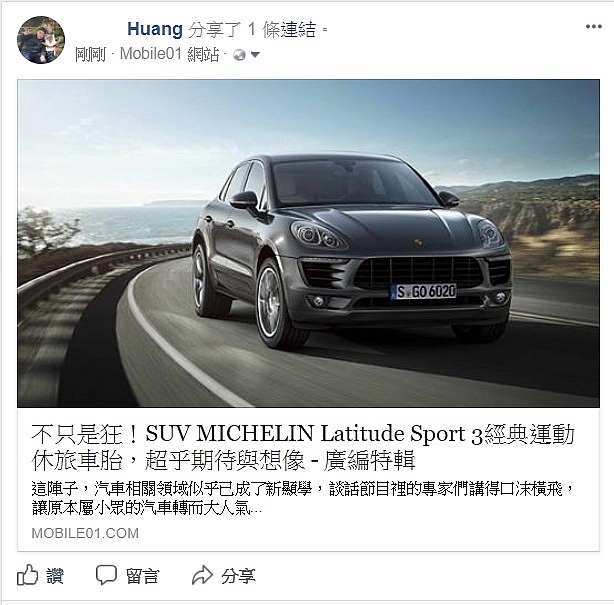Screen dimensions: 614x605
Task: Open the Porsche SUV preview image
Action: tap(308, 243)
